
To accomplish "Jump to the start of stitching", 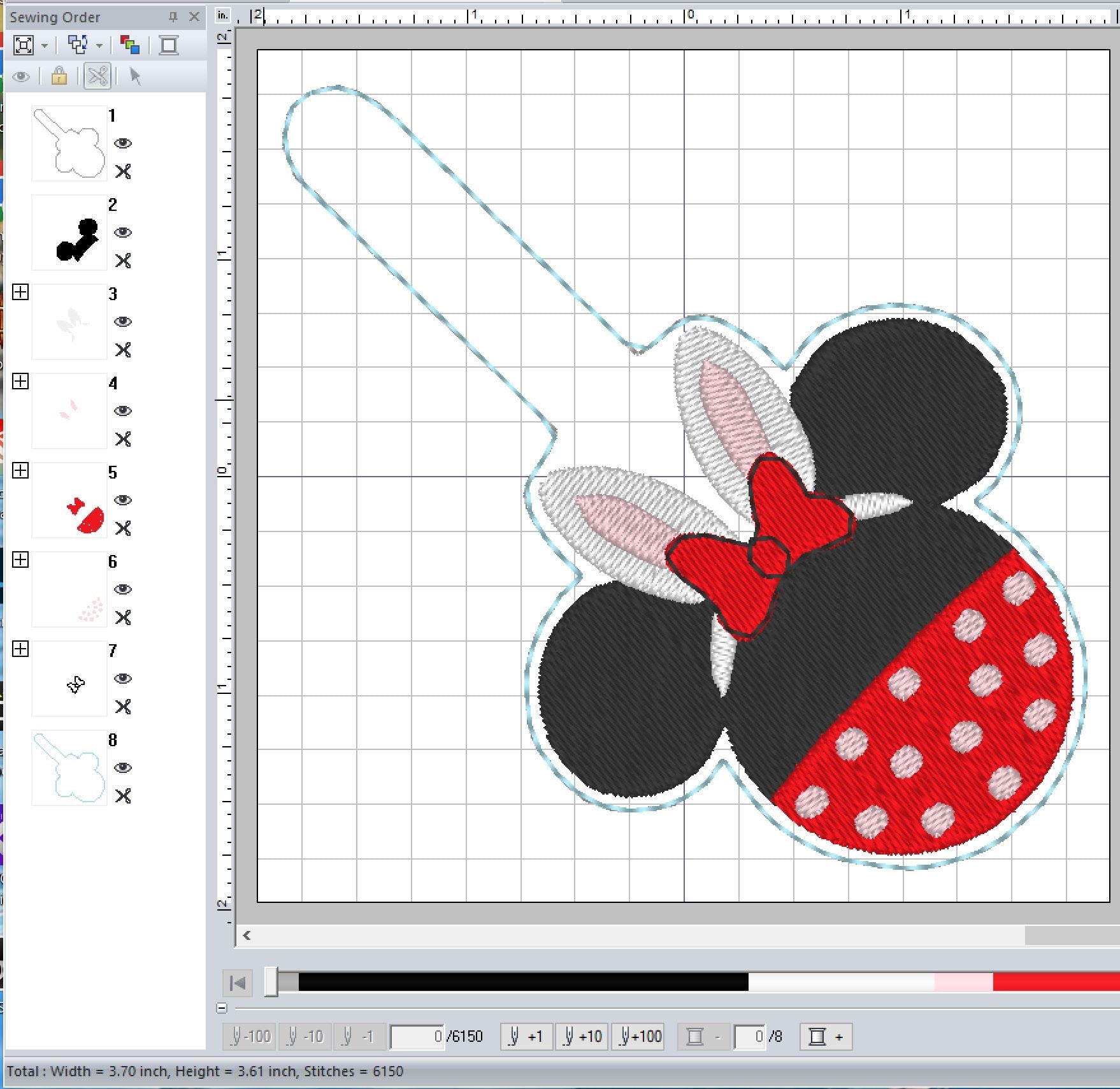I will click(x=238, y=983).
